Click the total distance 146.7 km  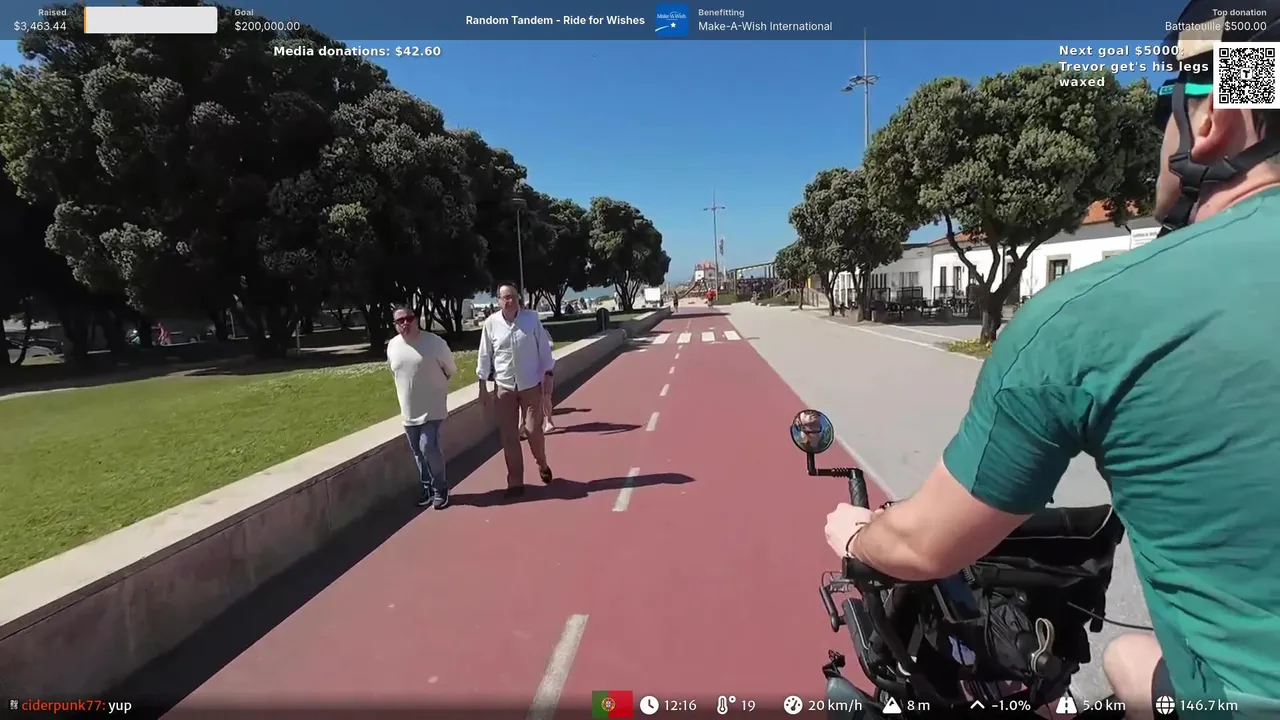click(x=1209, y=705)
